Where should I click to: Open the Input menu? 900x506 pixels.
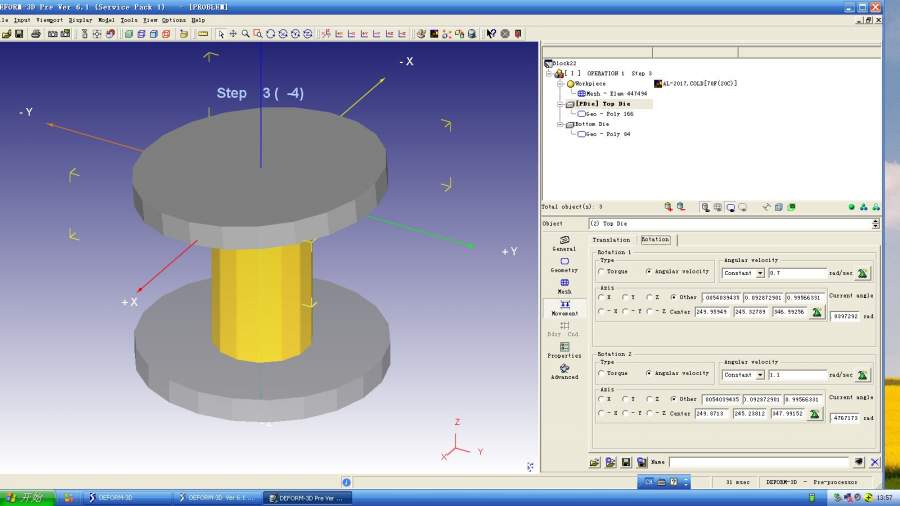click(22, 20)
